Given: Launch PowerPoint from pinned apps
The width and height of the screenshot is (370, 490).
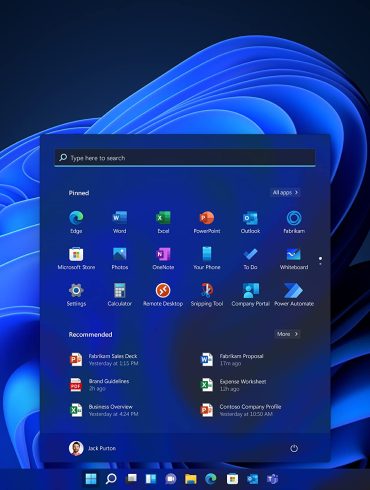Looking at the screenshot, I should click(207, 222).
